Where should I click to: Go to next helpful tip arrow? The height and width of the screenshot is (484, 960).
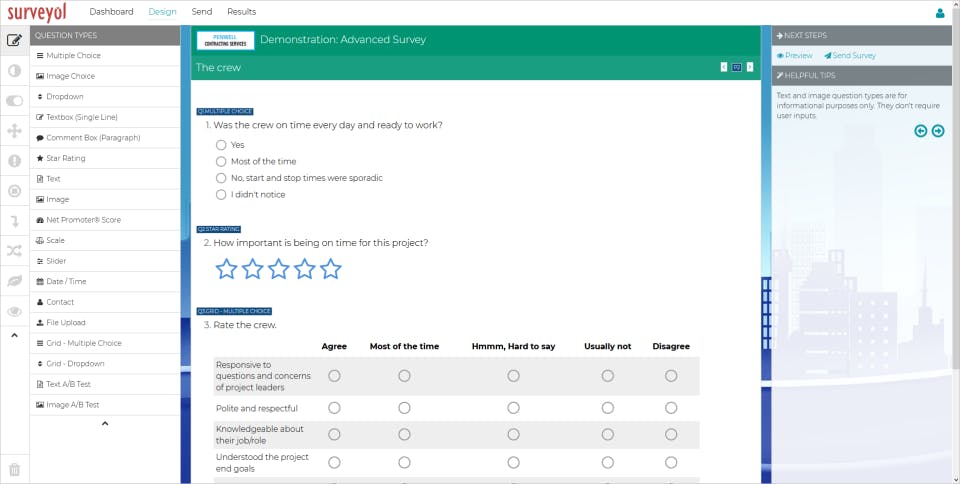click(x=938, y=130)
